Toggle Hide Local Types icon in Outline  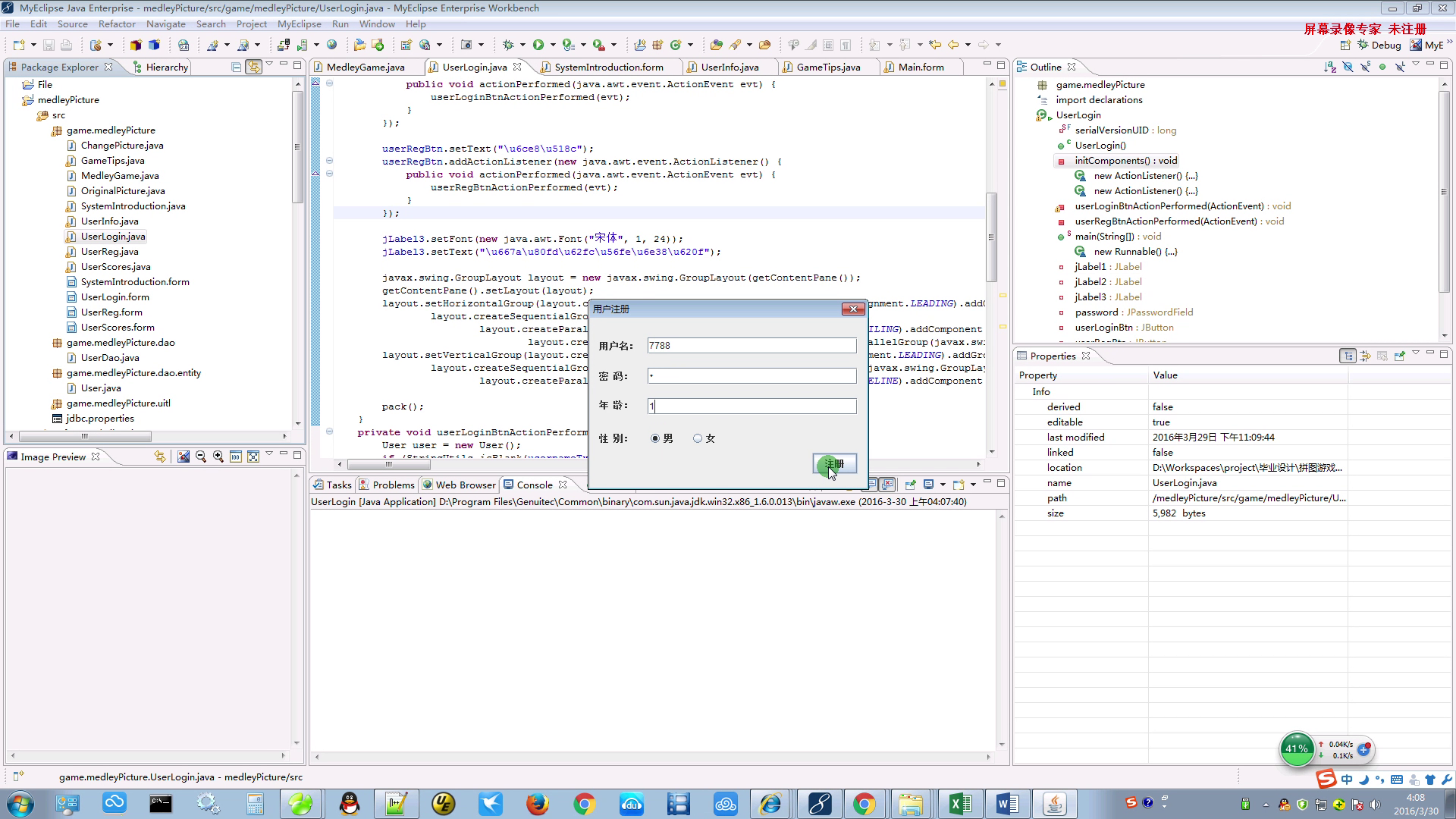[x=1400, y=67]
